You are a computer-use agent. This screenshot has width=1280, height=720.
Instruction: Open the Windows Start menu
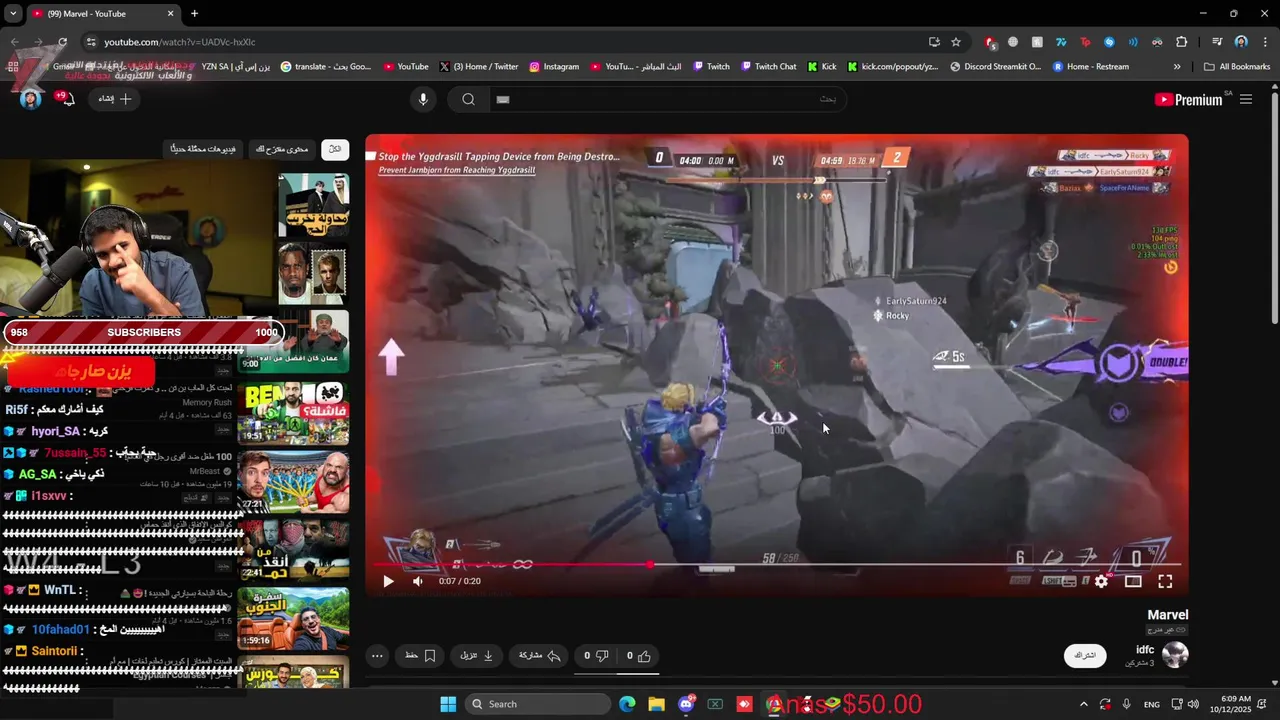point(448,704)
